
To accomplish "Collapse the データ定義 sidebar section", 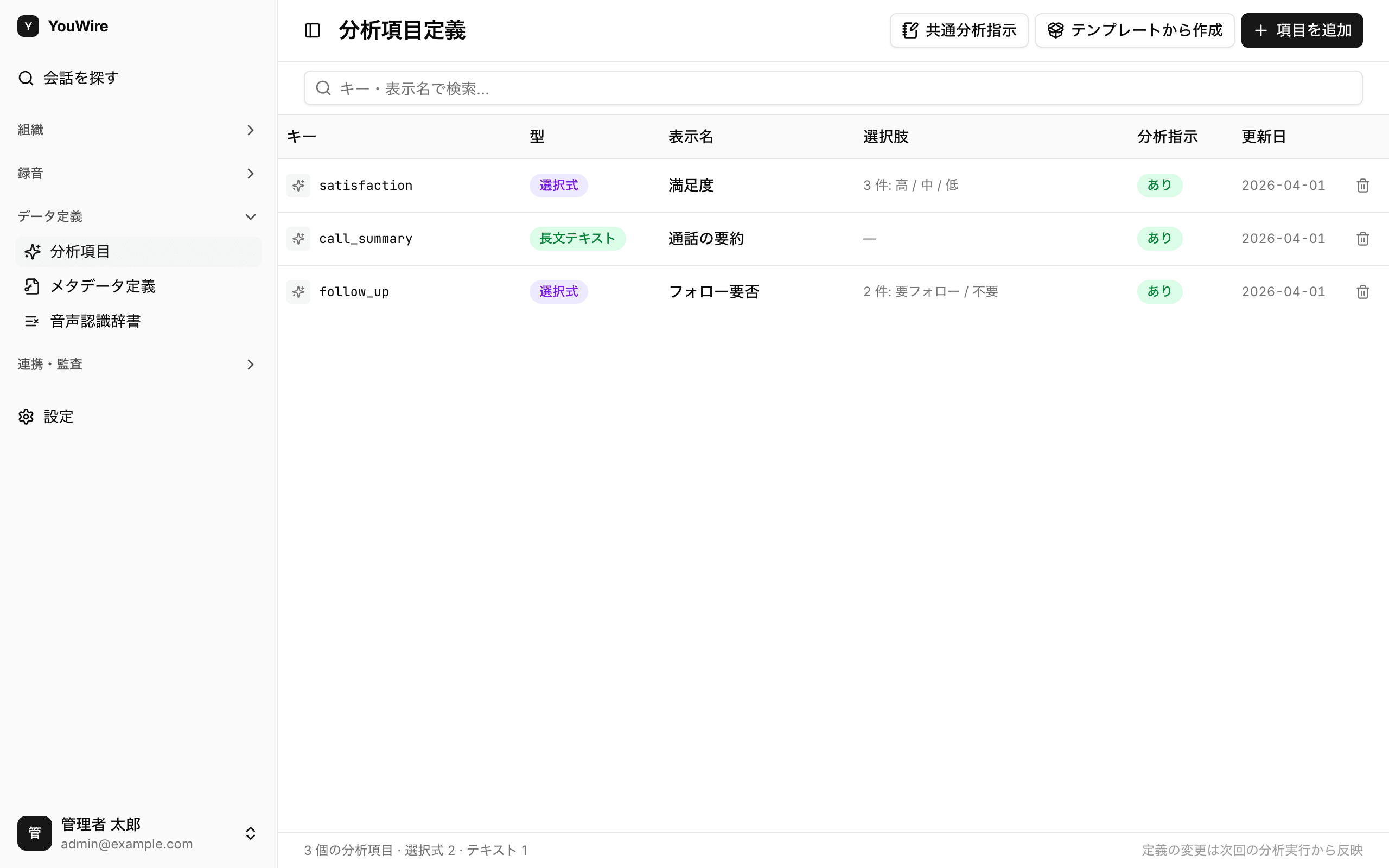I will 138,216.
